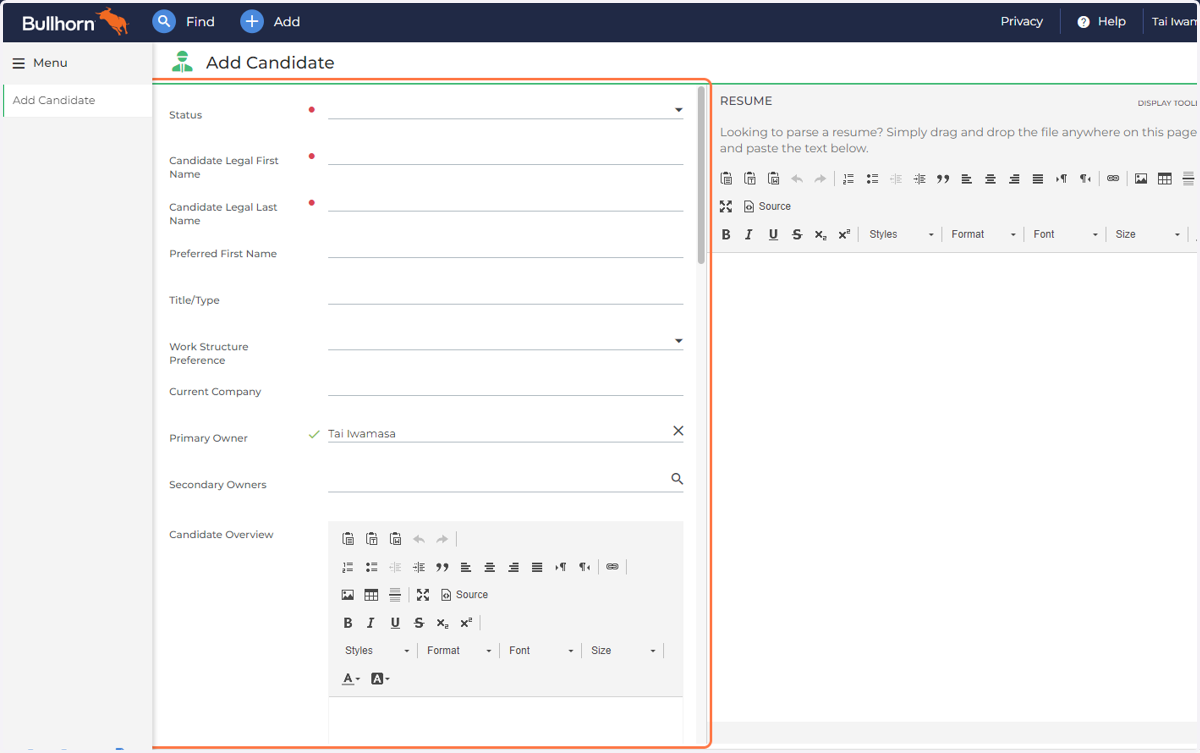
Task: Toggle bold in Resume editor
Action: [x=726, y=235]
